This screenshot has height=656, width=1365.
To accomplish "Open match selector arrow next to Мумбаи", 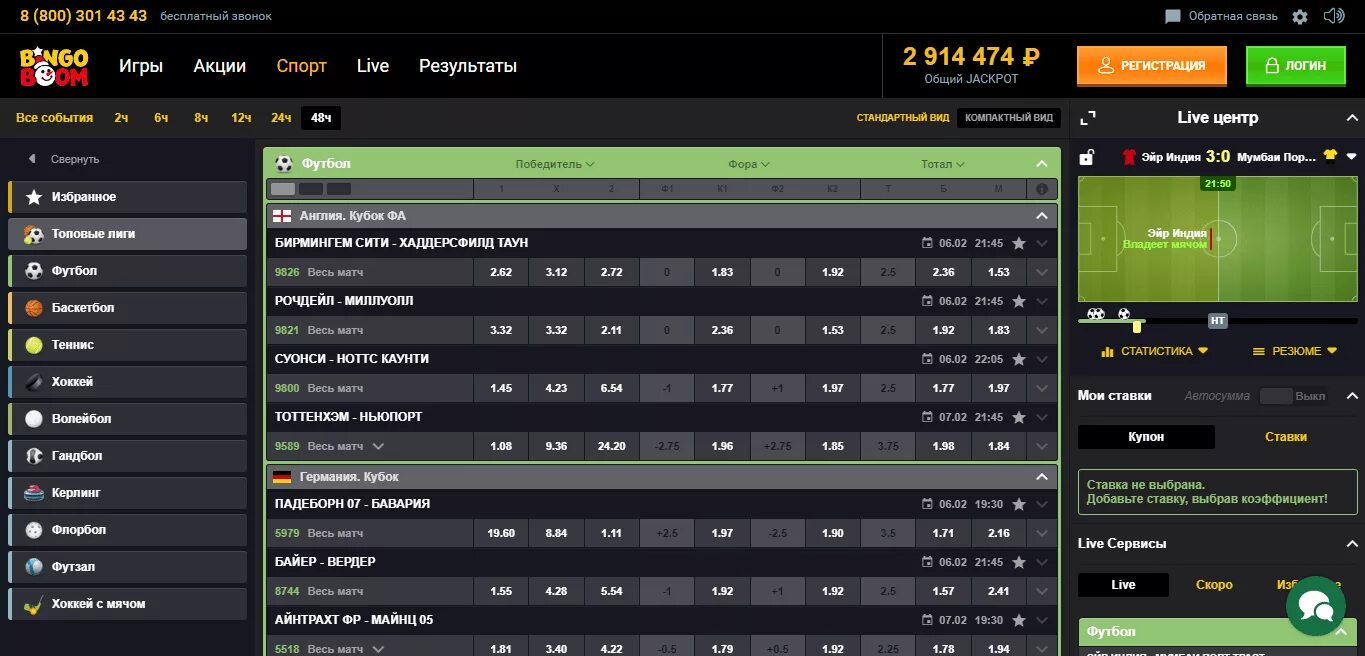I will 1352,157.
